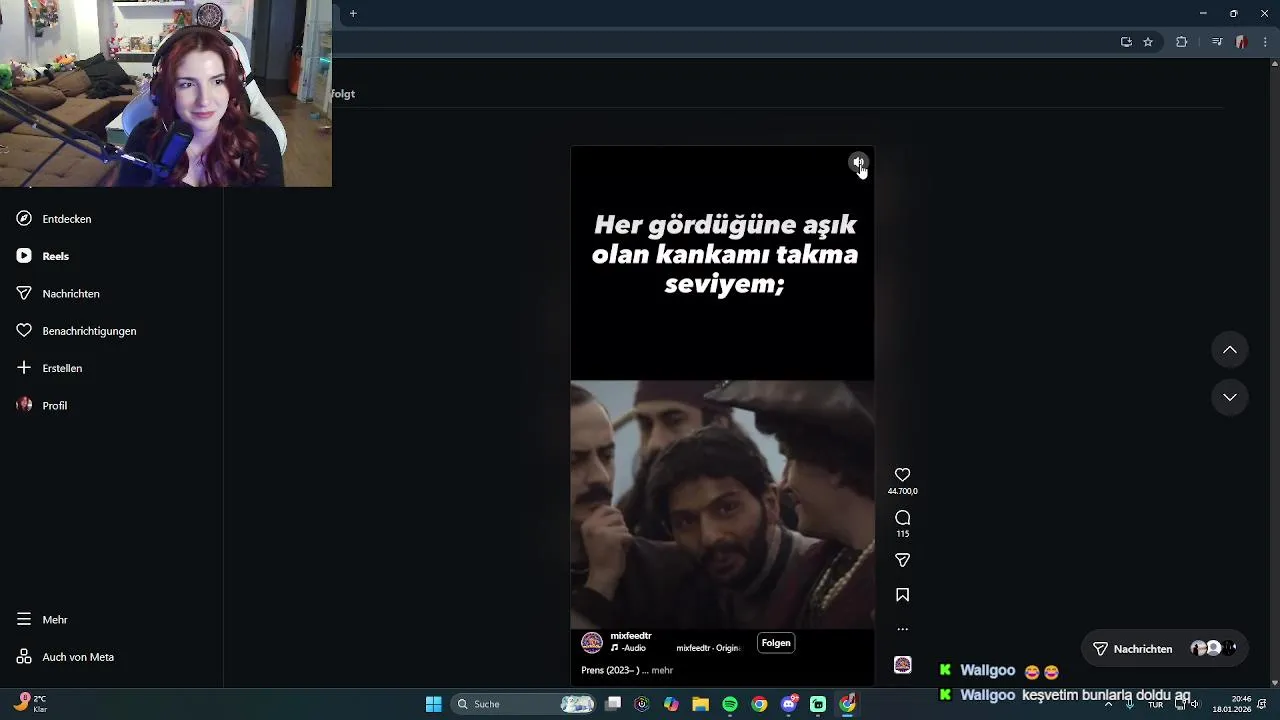Open the Windows Start menu

click(x=433, y=704)
